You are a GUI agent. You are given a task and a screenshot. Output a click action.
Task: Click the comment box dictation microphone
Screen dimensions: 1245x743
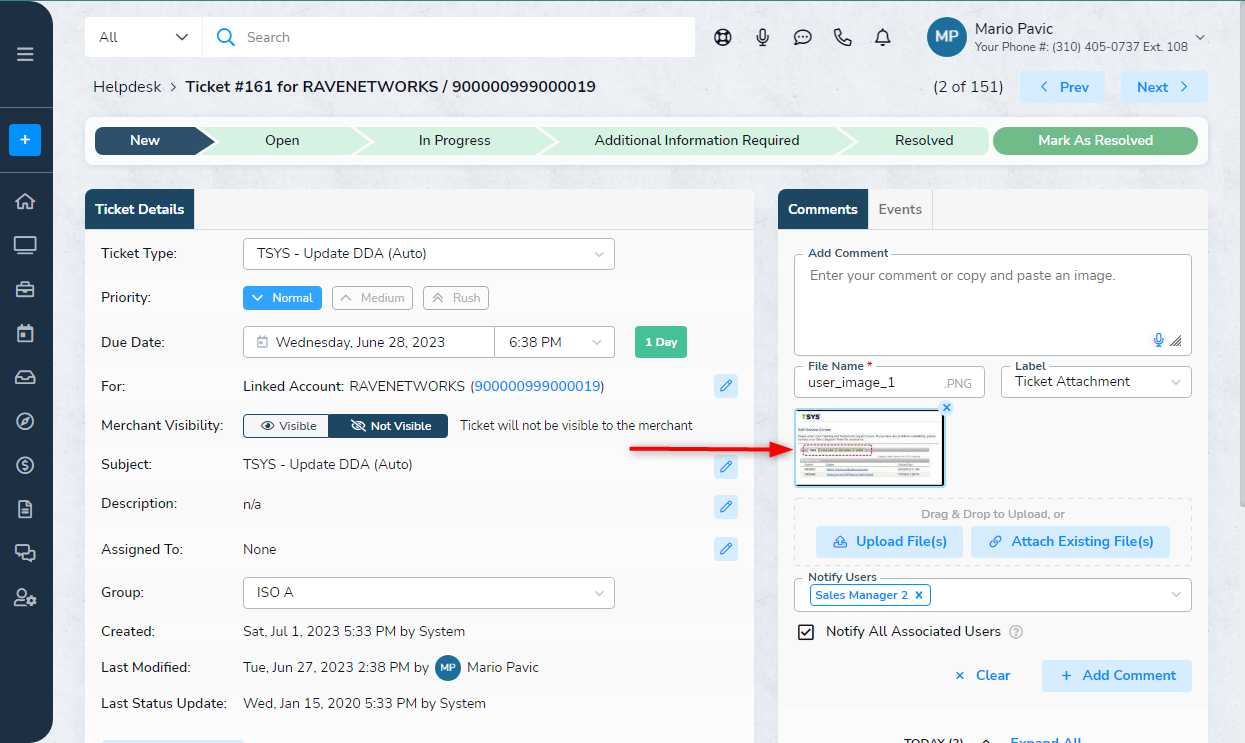coord(1159,340)
